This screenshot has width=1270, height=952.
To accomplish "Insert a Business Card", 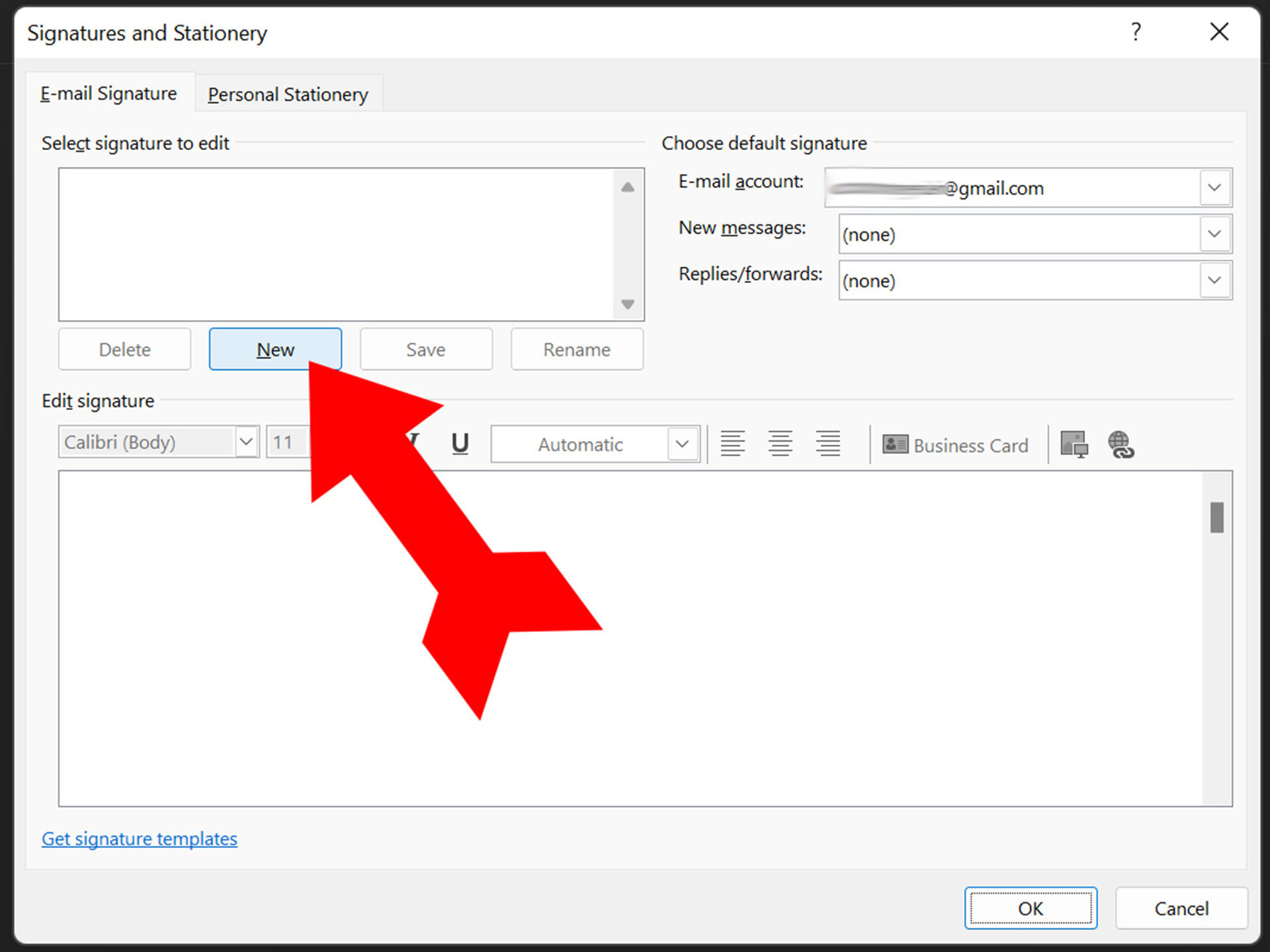I will coord(955,445).
